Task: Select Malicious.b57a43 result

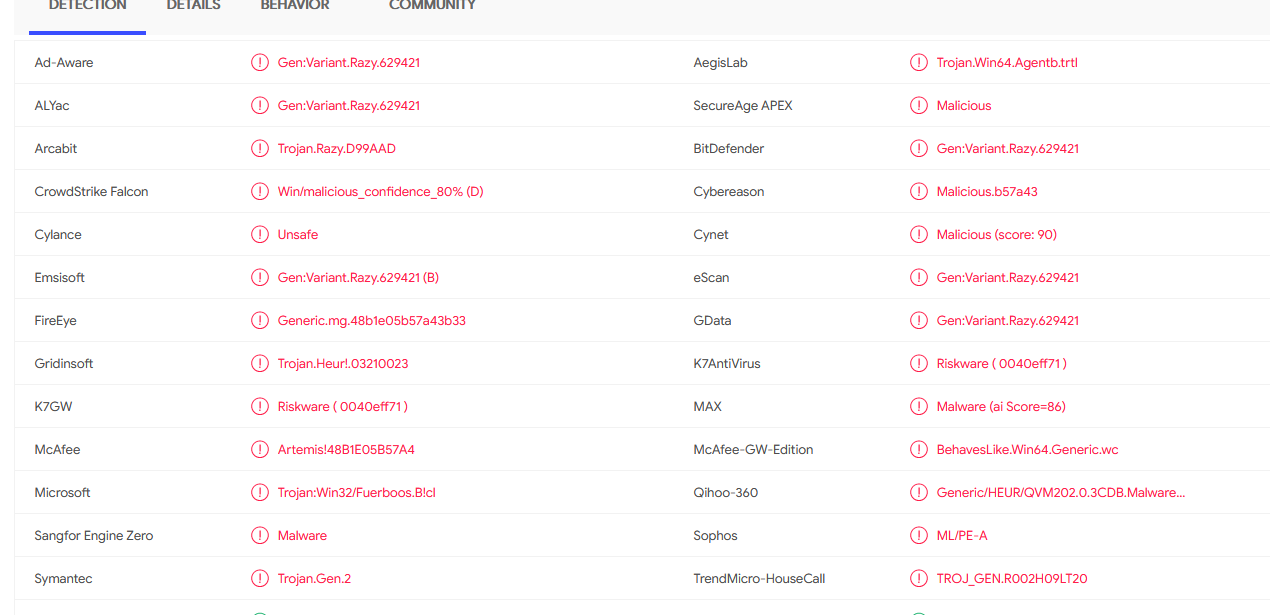Action: click(987, 191)
